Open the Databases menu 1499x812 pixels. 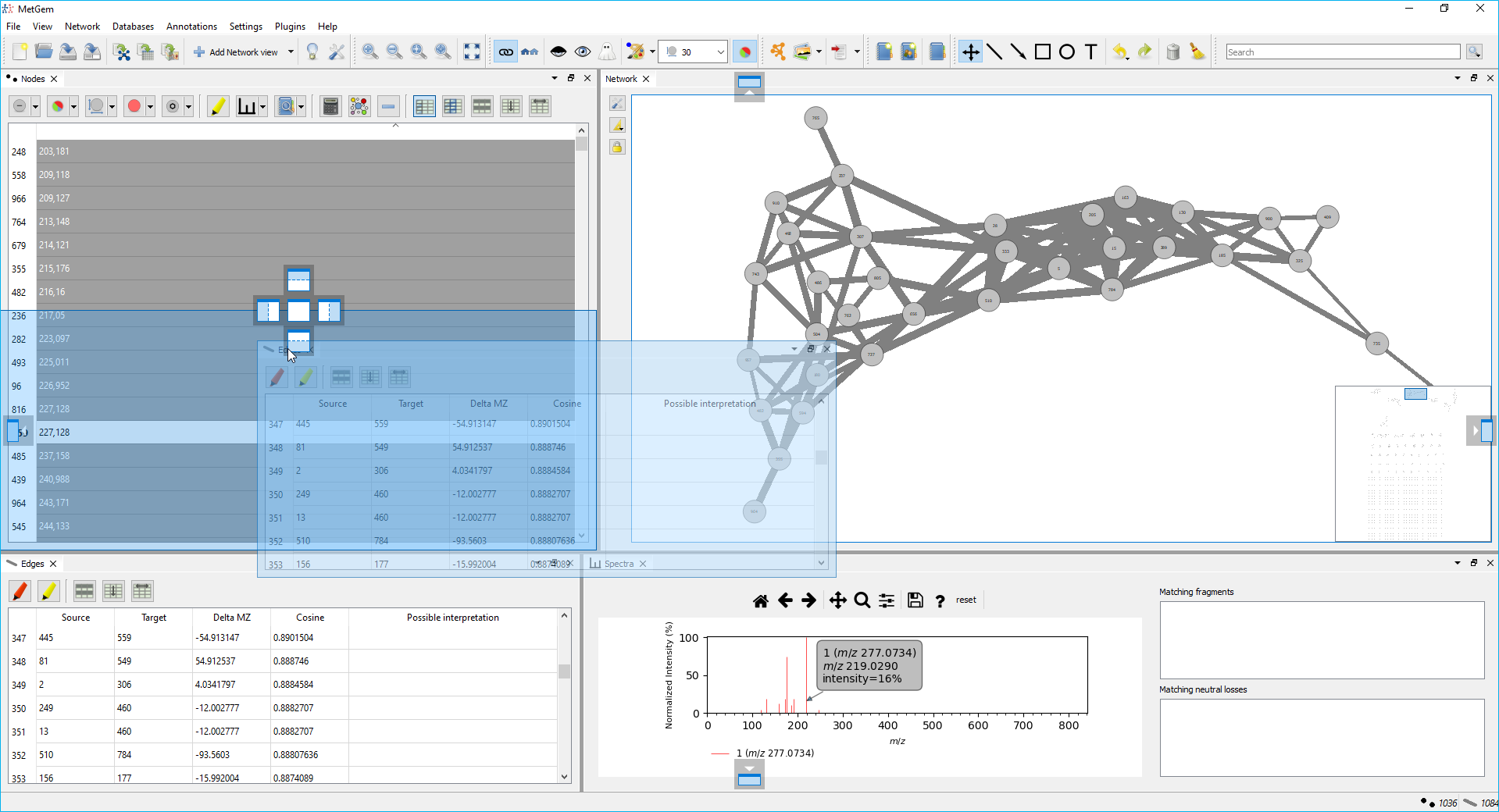133,27
